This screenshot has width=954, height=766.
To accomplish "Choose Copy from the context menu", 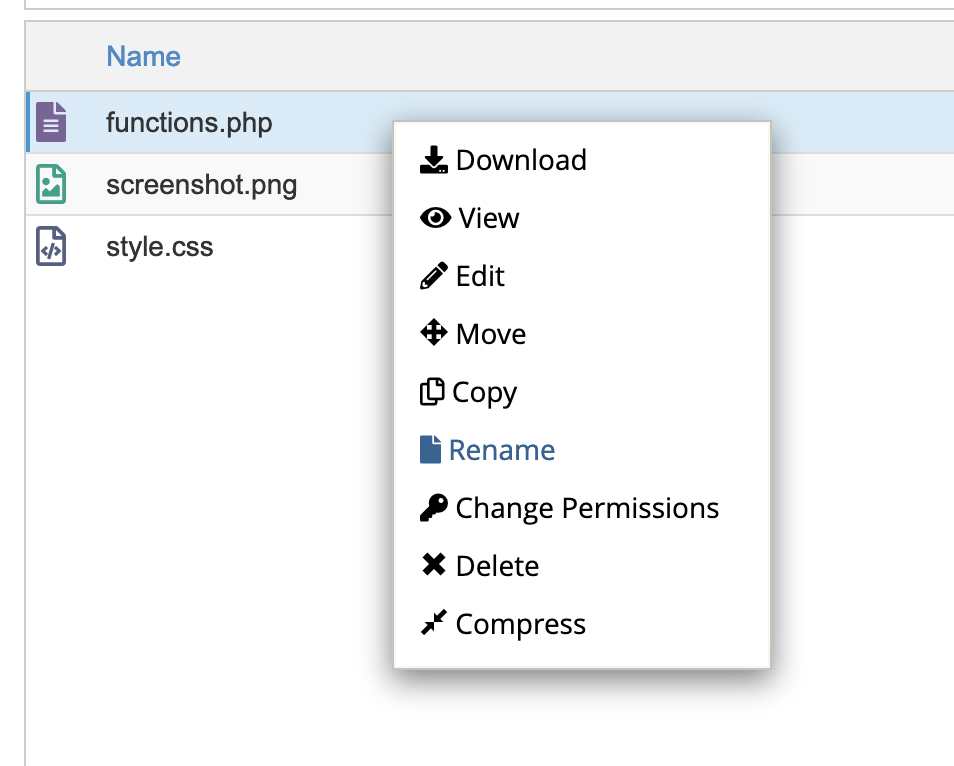I will 484,392.
